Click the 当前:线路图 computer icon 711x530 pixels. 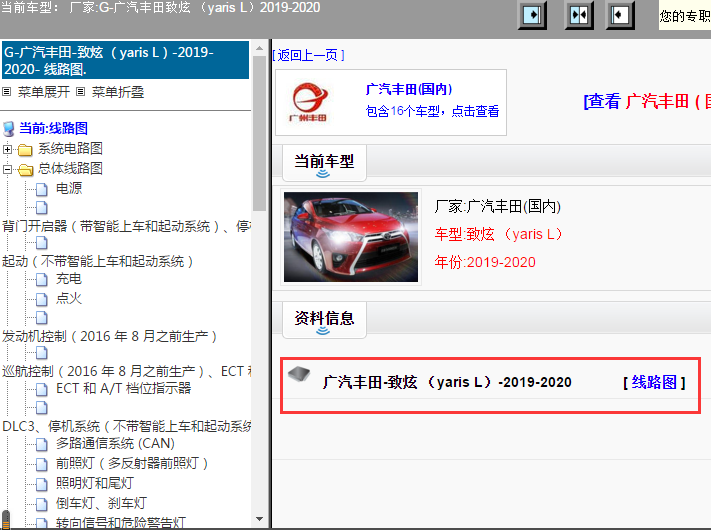point(8,129)
